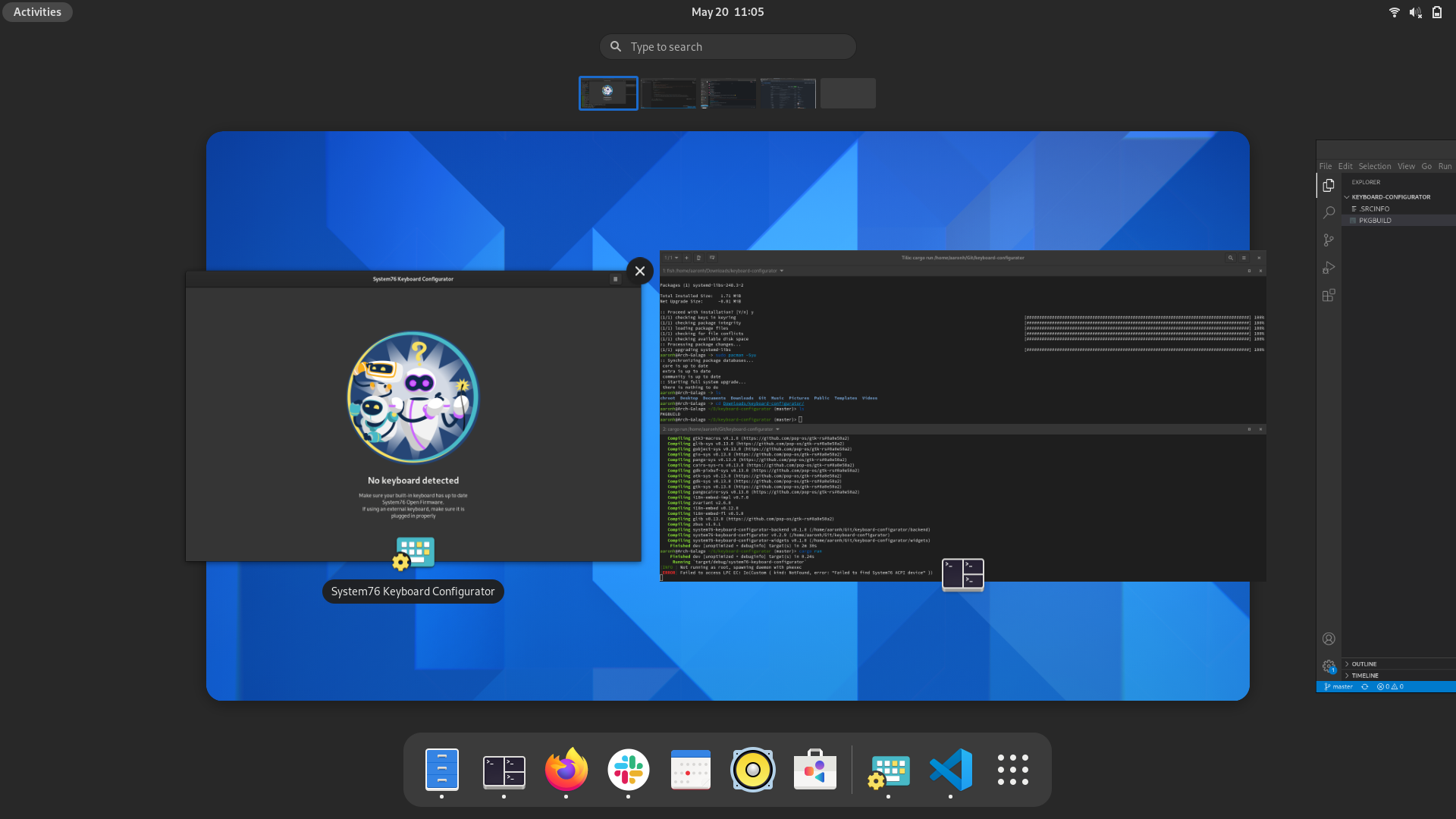Expand the OUTLINE section in Explorer
This screenshot has width=1456, height=819.
tap(1363, 664)
